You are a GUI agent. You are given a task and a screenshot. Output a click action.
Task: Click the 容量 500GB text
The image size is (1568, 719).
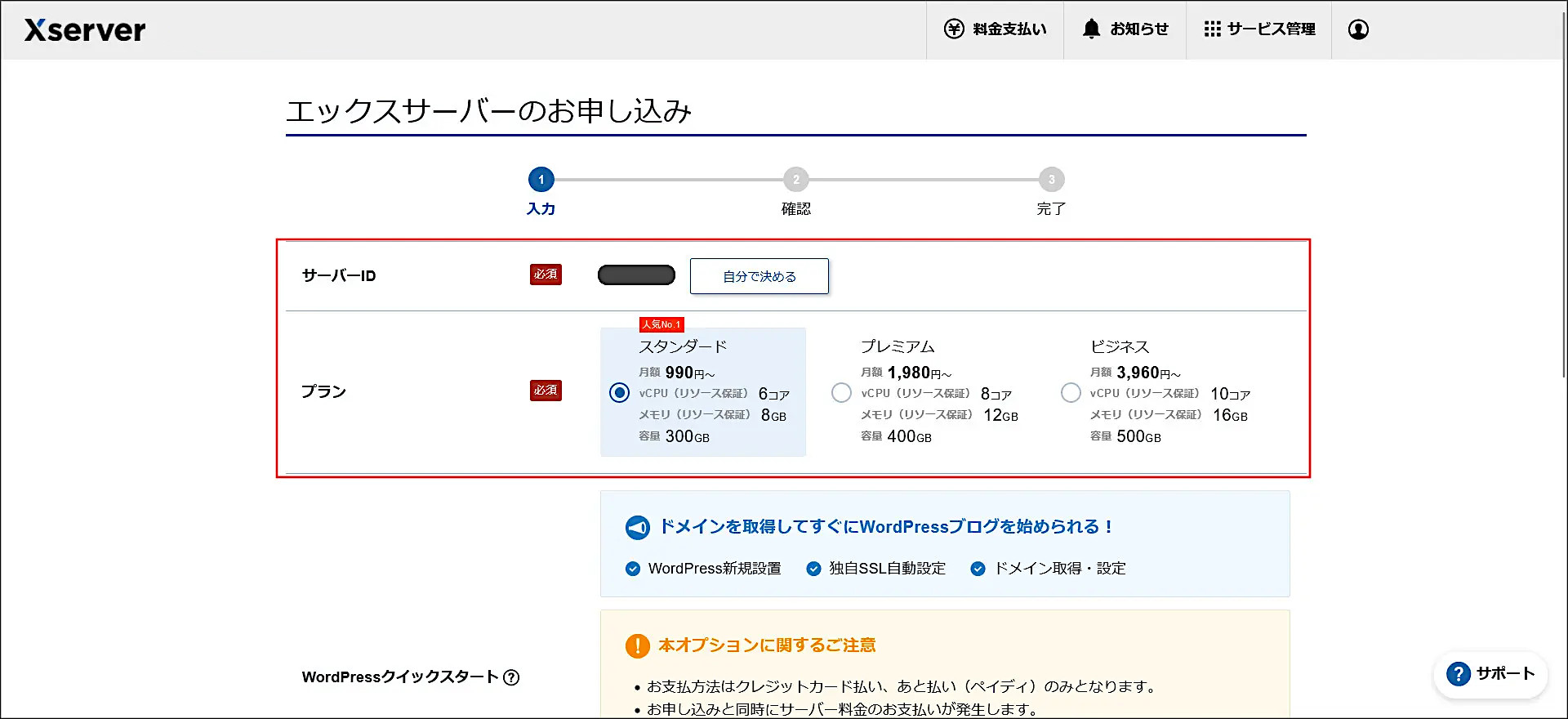[1125, 436]
